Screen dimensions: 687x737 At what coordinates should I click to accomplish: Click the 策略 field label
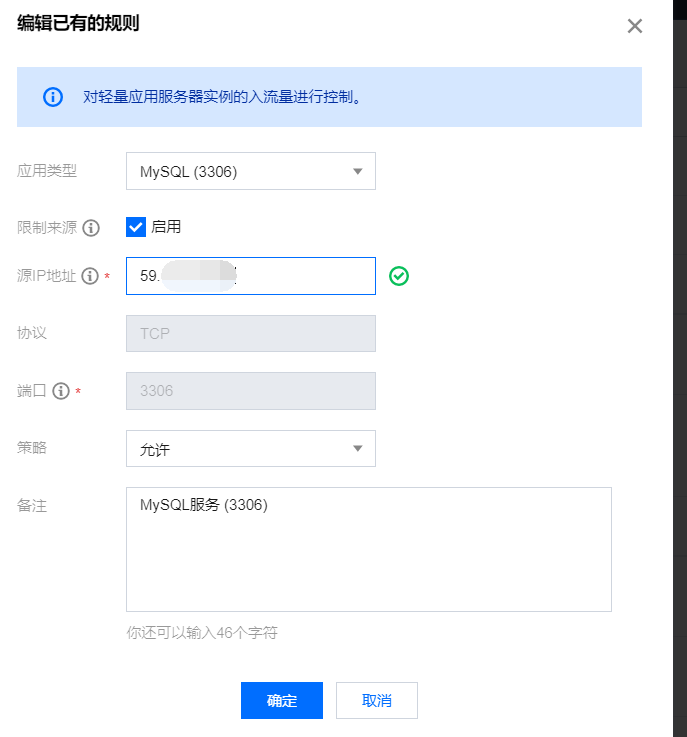(32, 448)
